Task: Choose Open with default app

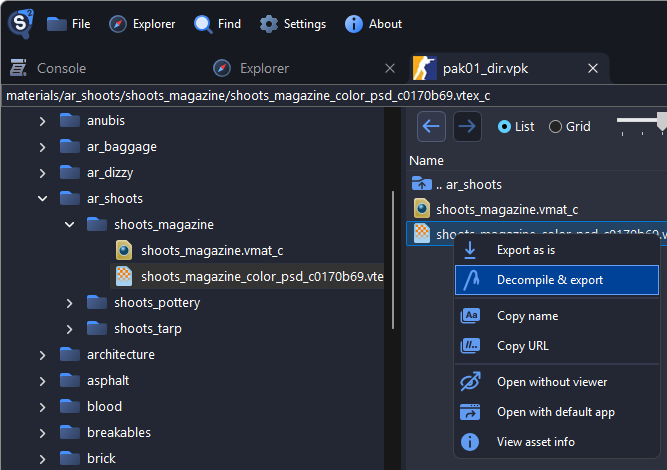Action: coord(557,412)
